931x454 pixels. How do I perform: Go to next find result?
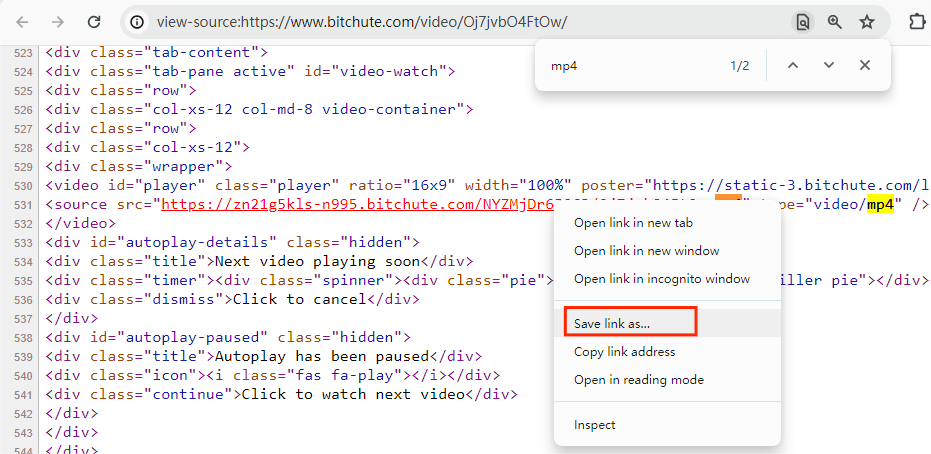pos(828,65)
